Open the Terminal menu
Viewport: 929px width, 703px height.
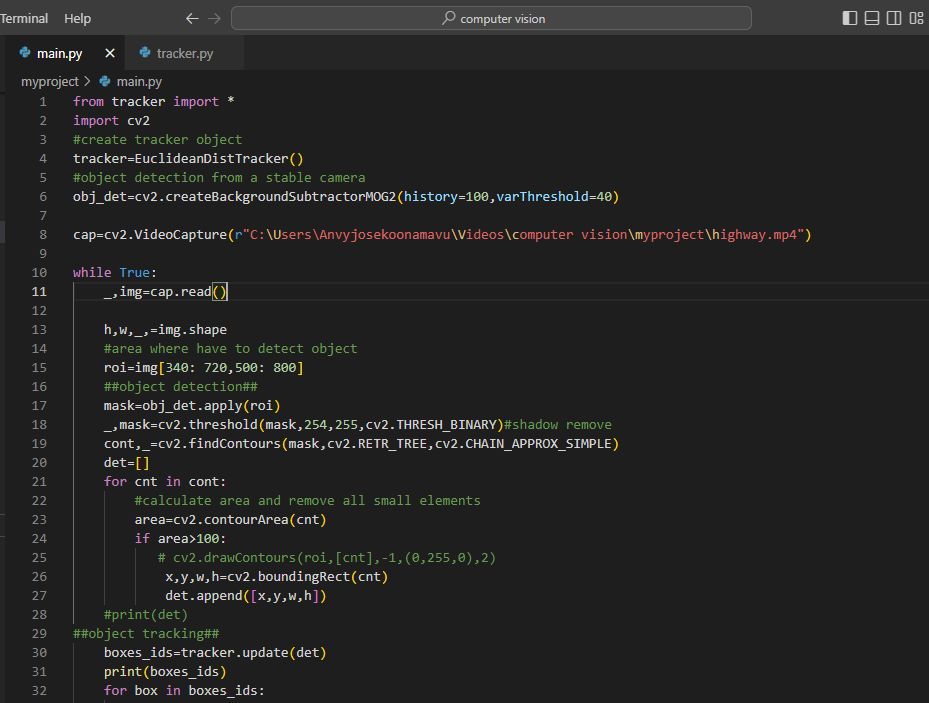[24, 18]
